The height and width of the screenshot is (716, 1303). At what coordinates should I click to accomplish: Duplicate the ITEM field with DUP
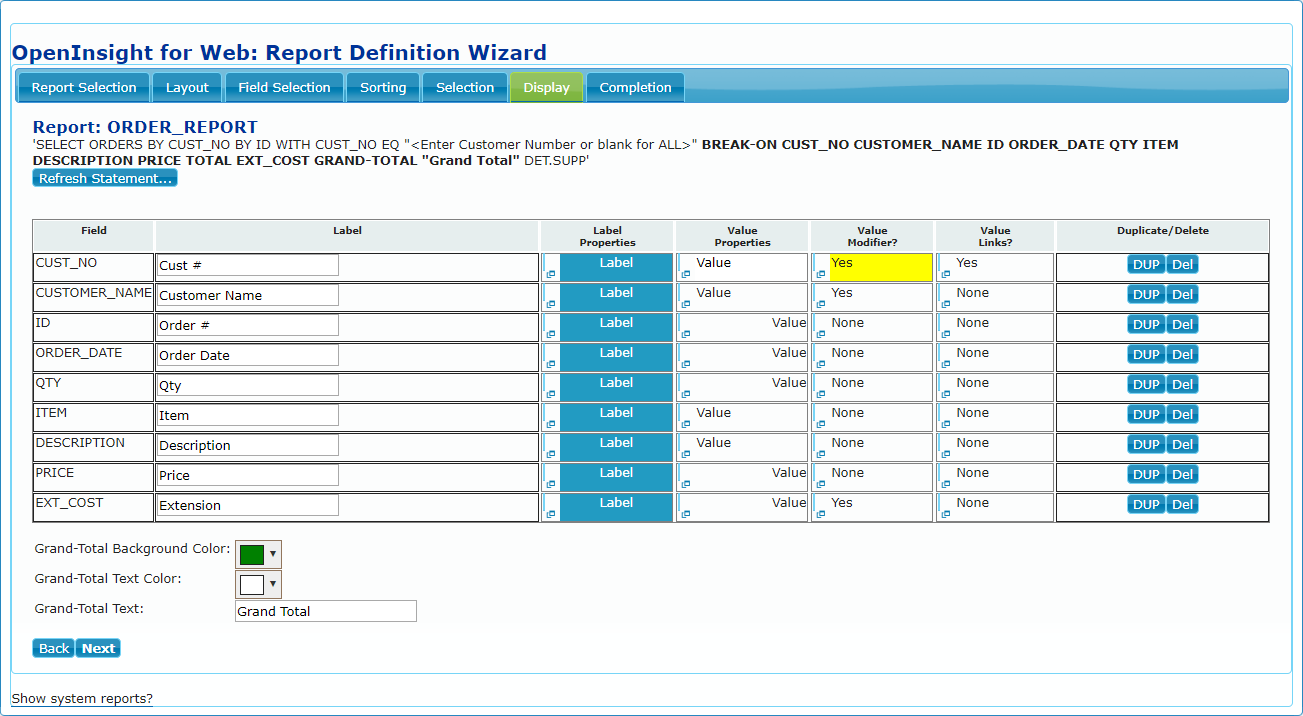pyautogui.click(x=1146, y=415)
